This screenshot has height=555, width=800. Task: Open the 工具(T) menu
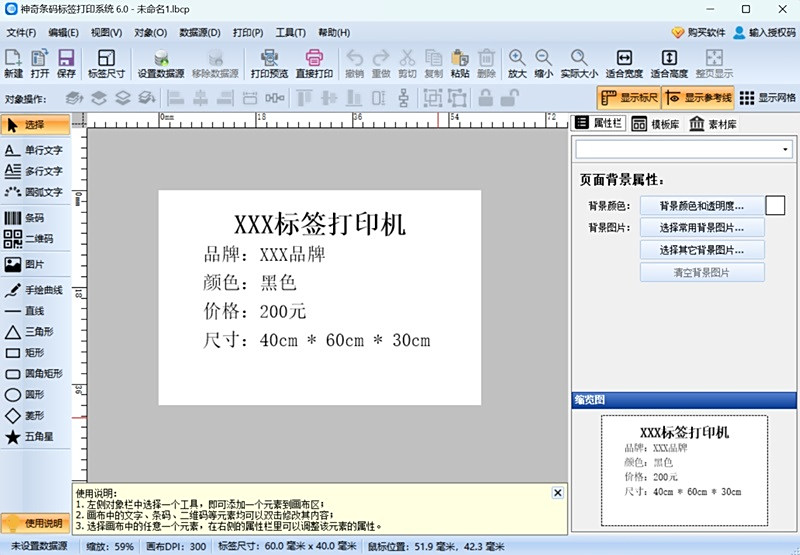click(291, 32)
